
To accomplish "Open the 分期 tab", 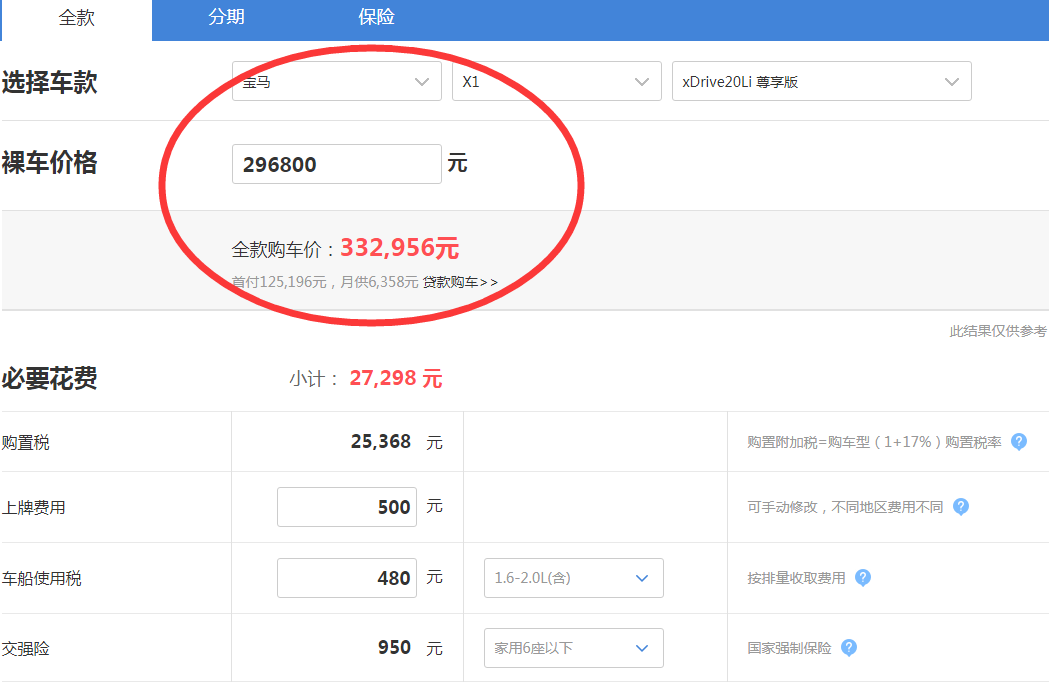I will pos(226,17).
